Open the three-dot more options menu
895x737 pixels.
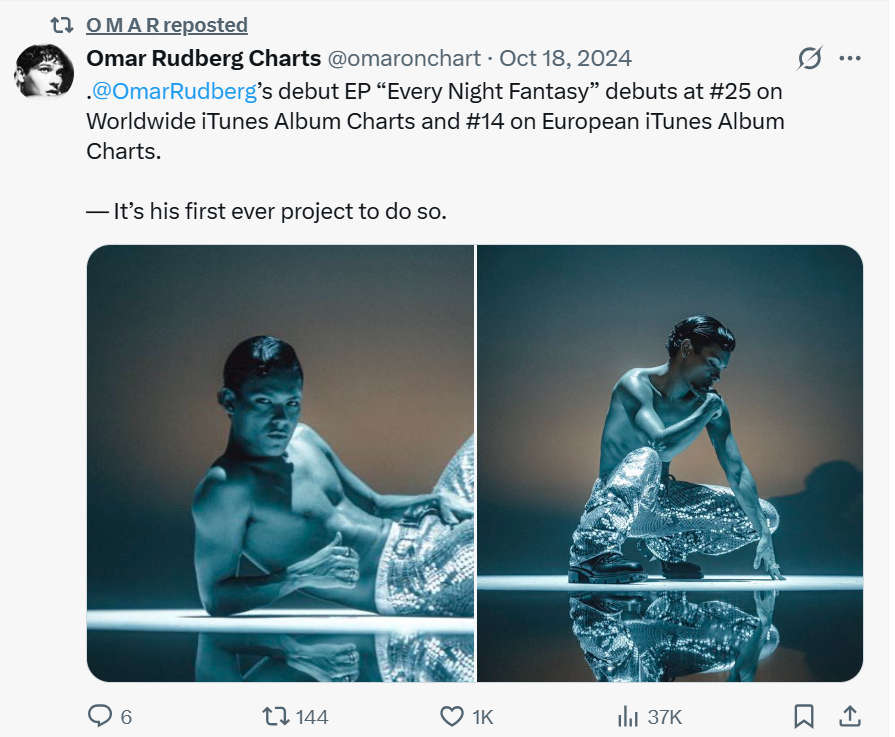[x=850, y=59]
